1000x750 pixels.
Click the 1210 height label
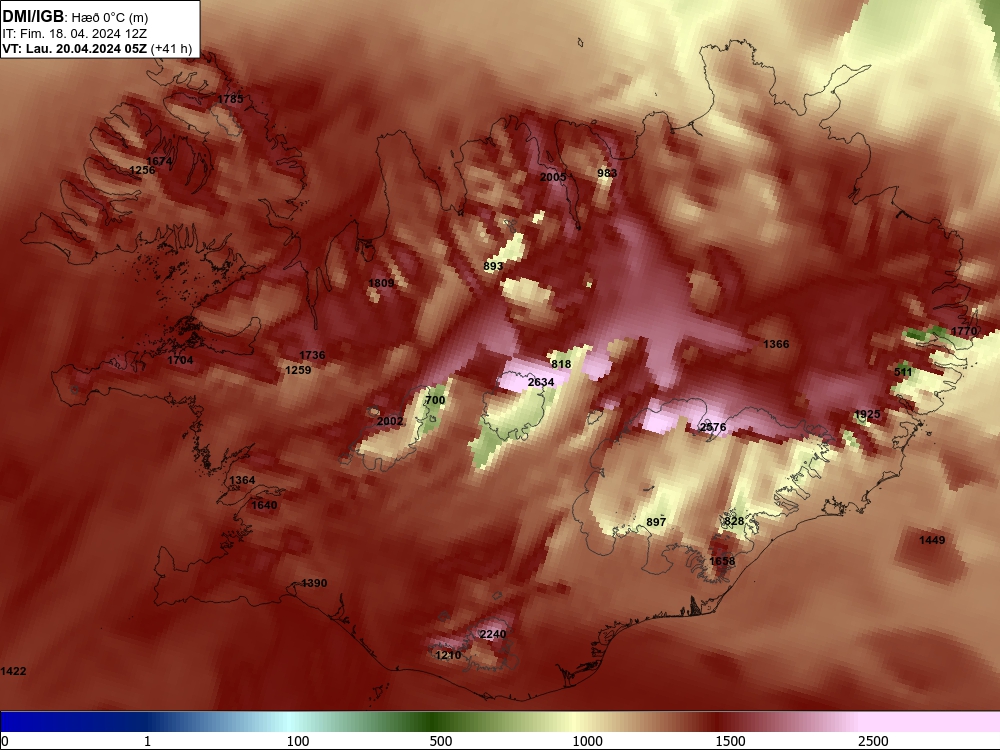[x=448, y=655]
